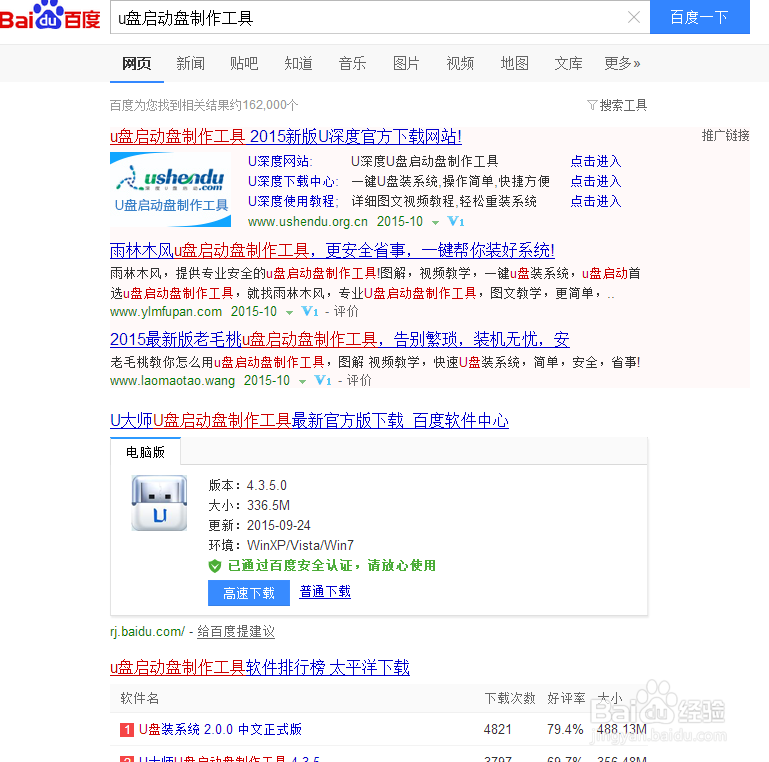The width and height of the screenshot is (769, 762).
Task: Open U盘装系统 2.0.0 中文正式版 row link
Action: tap(220, 730)
